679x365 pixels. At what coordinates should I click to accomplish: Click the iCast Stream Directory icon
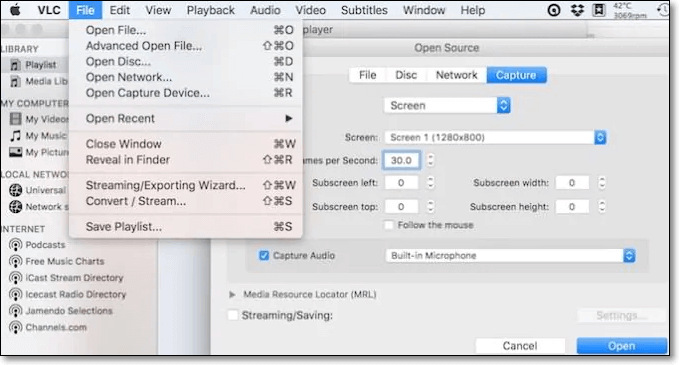click(16, 278)
